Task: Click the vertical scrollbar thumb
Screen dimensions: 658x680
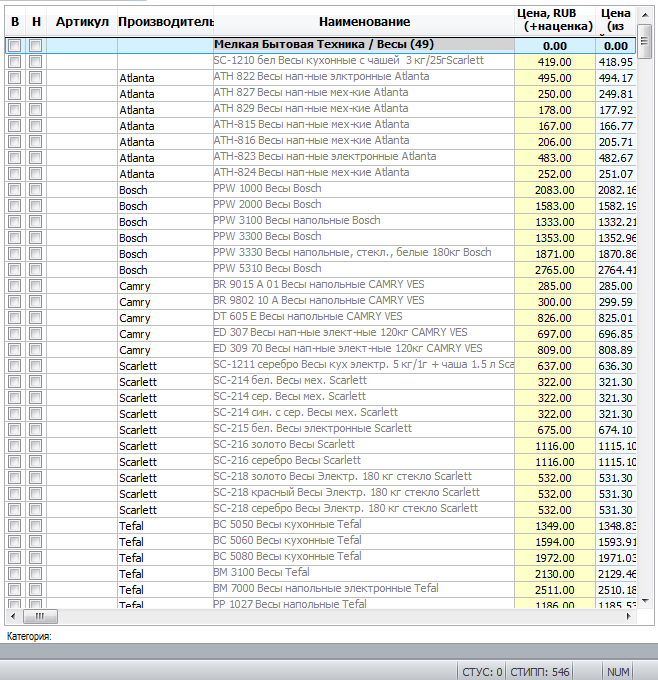Action: point(645,41)
